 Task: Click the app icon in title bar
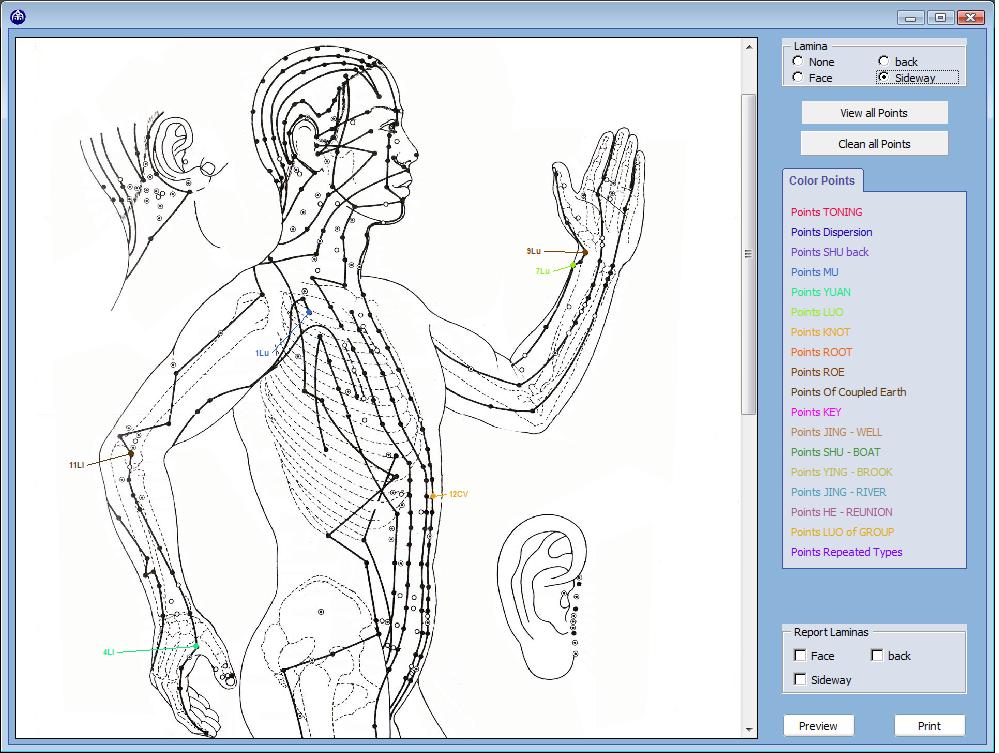[18, 16]
